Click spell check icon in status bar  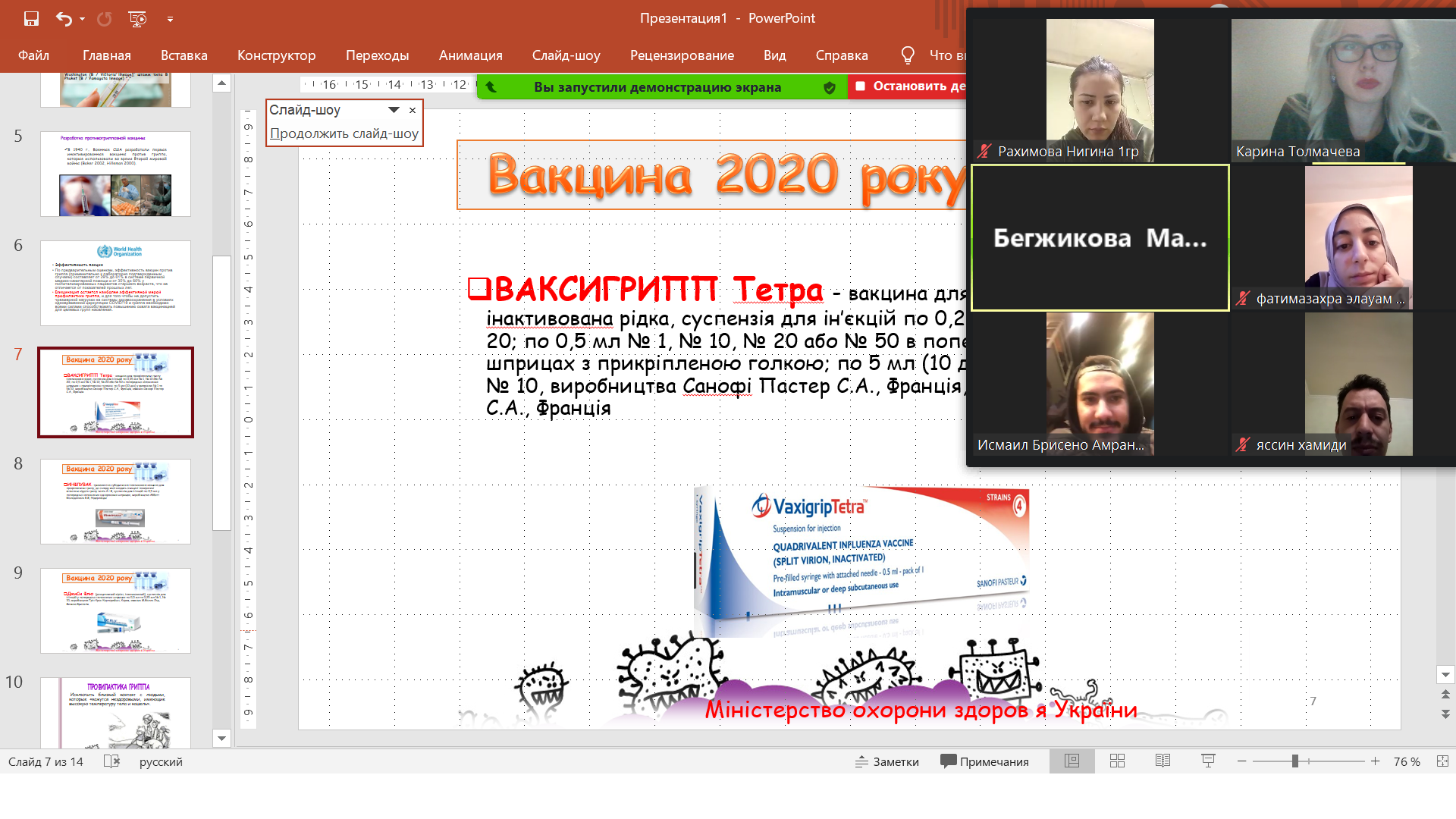coord(111,761)
